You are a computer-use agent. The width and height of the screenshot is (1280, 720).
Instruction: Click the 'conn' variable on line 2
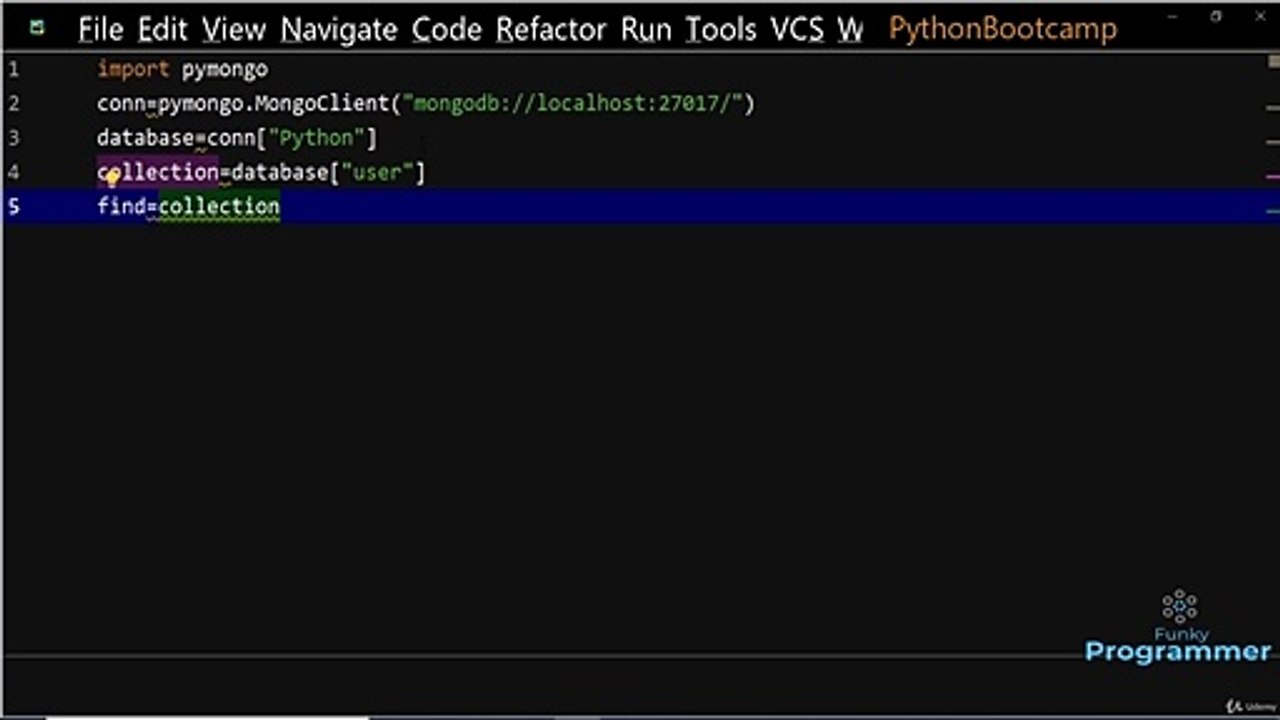121,103
